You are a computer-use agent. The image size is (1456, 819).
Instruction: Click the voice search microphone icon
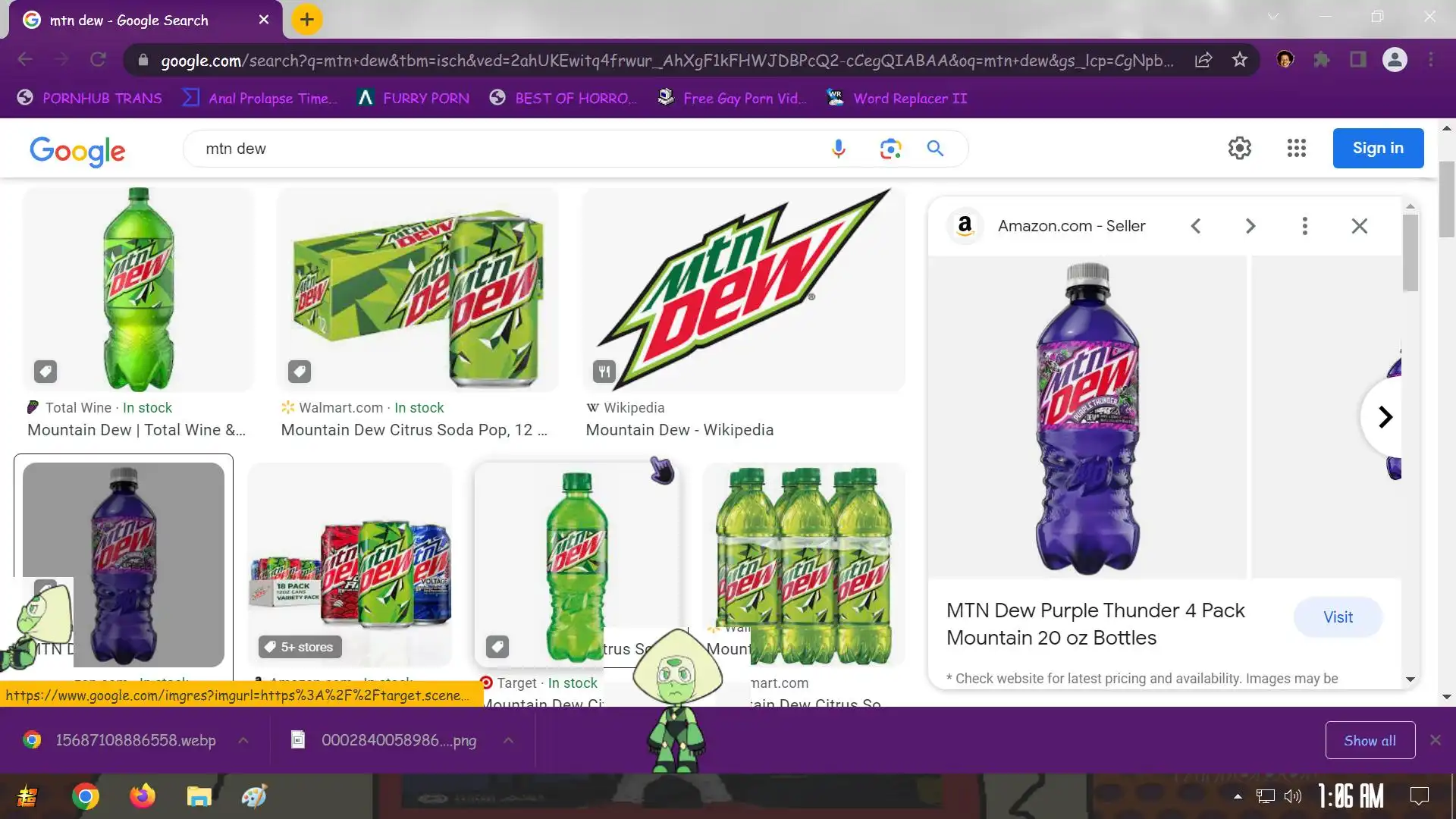coord(838,149)
